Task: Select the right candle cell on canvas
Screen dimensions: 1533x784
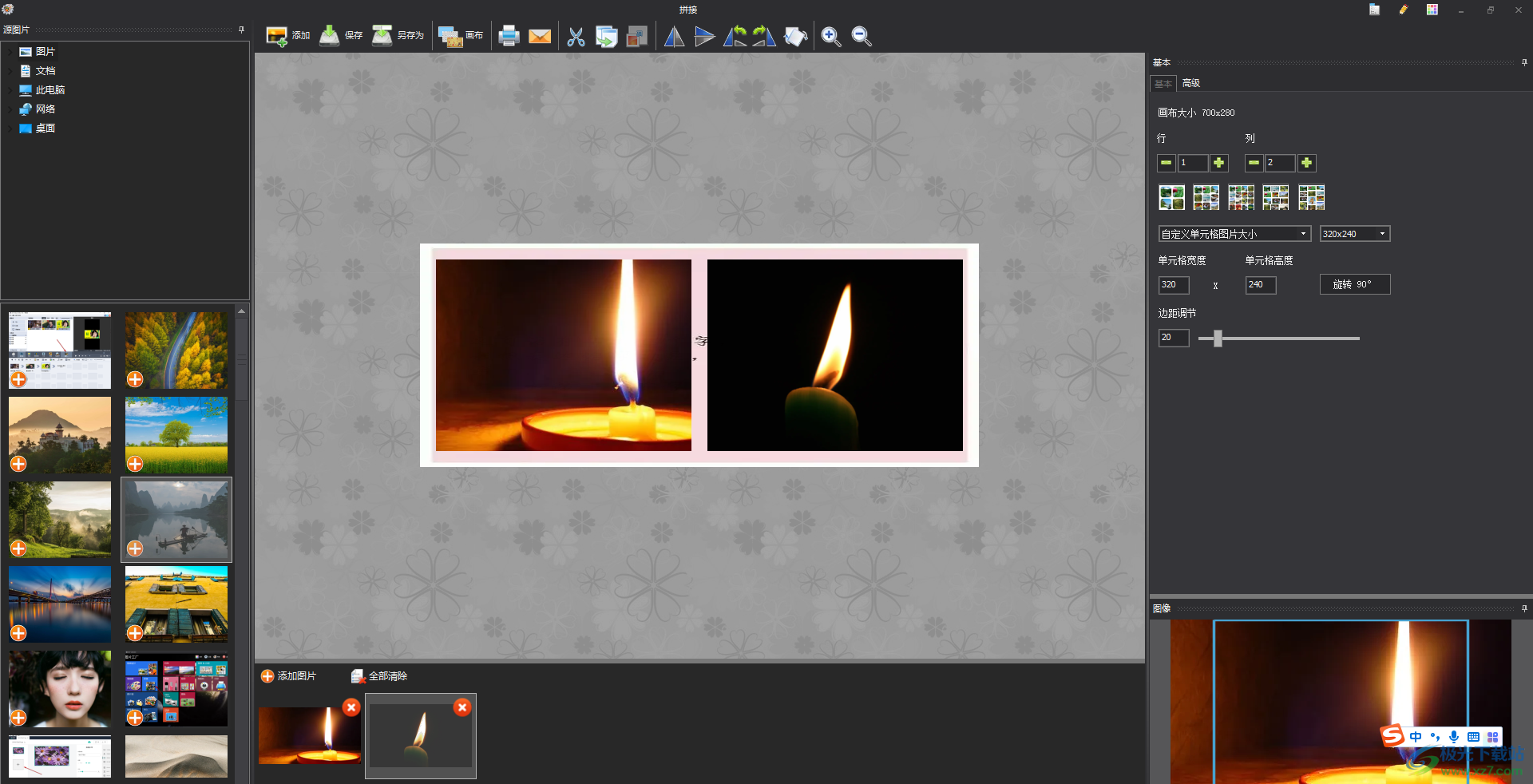Action: point(835,355)
